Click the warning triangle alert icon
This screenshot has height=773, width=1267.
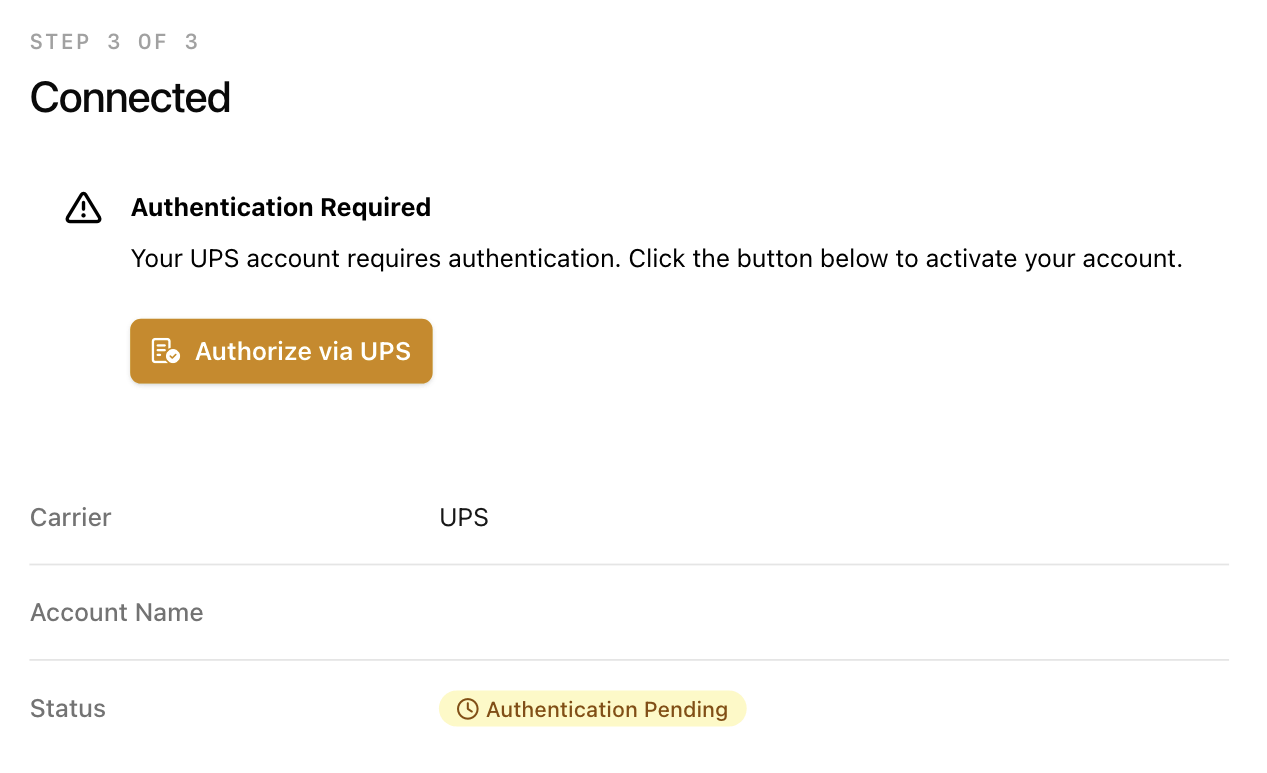(83, 208)
